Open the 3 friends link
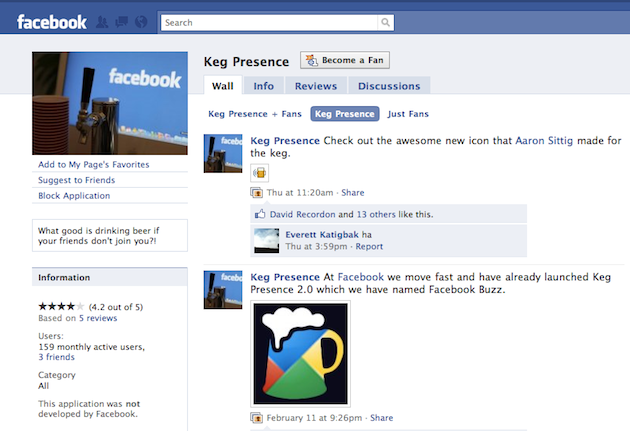The height and width of the screenshot is (431, 630). 56,357
